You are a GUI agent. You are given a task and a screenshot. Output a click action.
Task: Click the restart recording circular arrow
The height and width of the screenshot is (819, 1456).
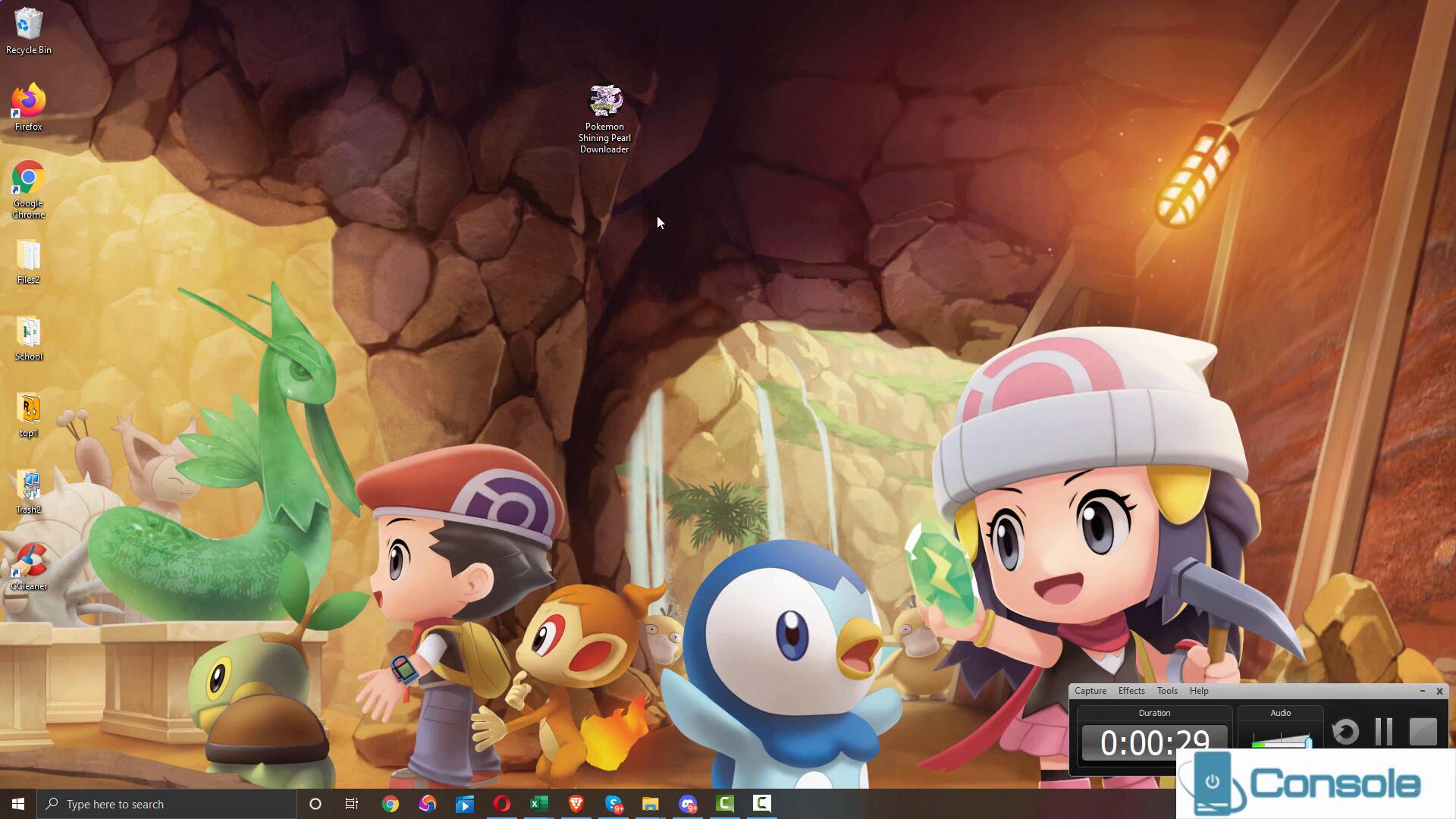coord(1345,732)
